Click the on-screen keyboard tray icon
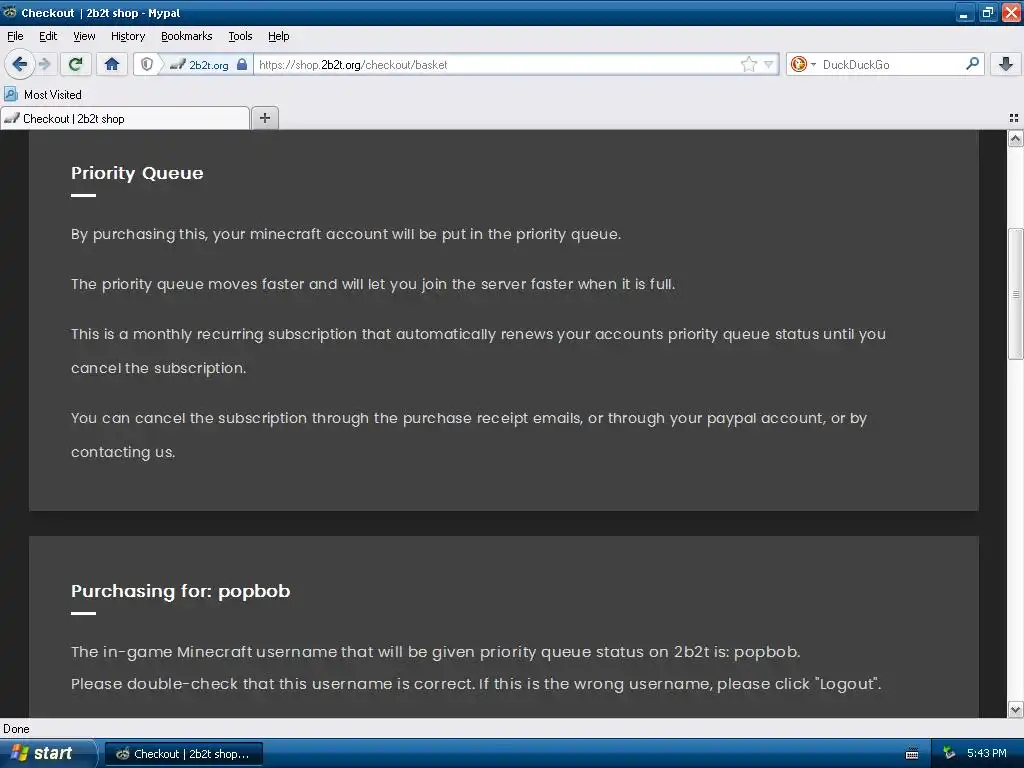The height and width of the screenshot is (768, 1024). click(912, 754)
